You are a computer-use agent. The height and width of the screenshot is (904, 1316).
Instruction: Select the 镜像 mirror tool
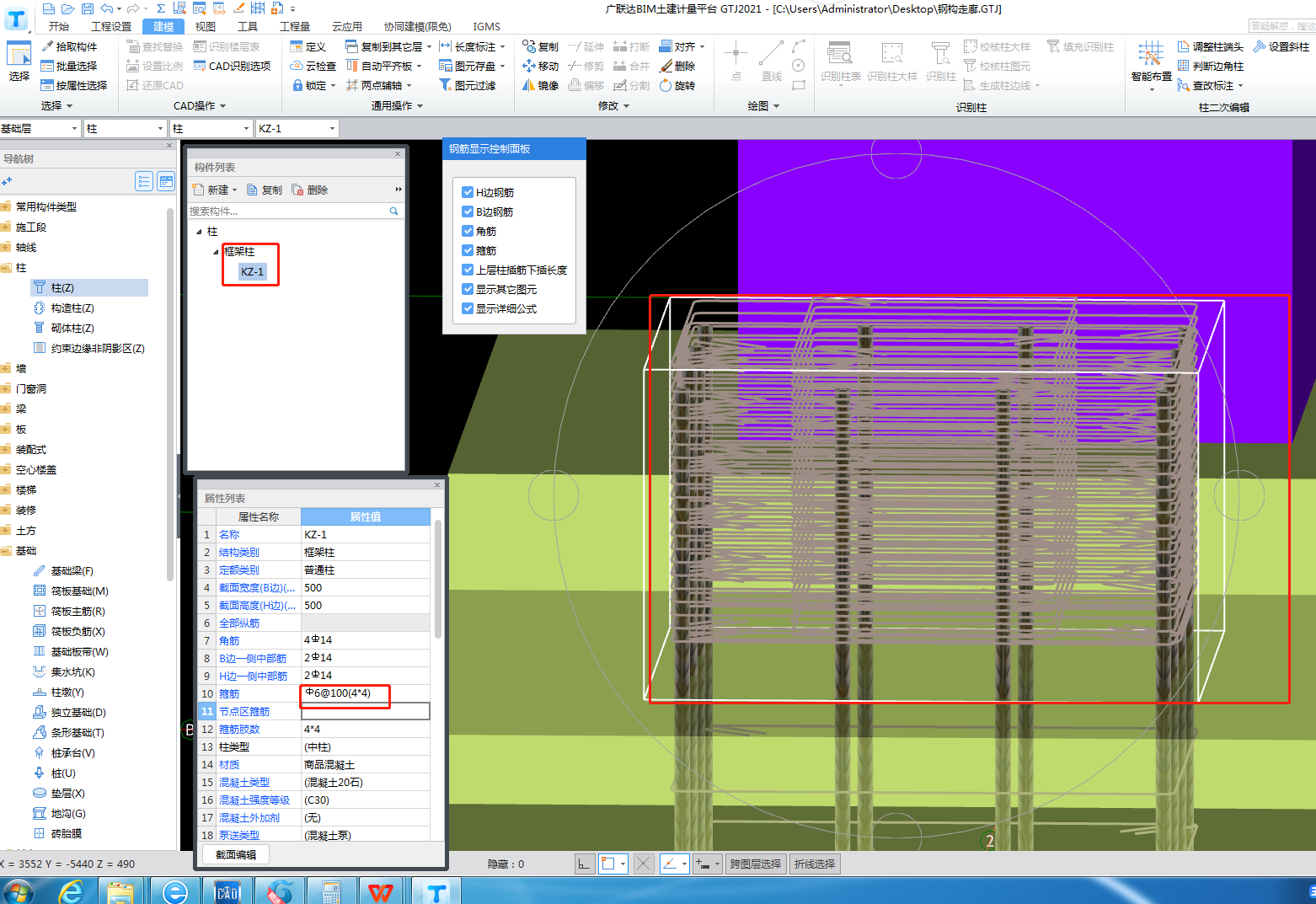pyautogui.click(x=541, y=85)
